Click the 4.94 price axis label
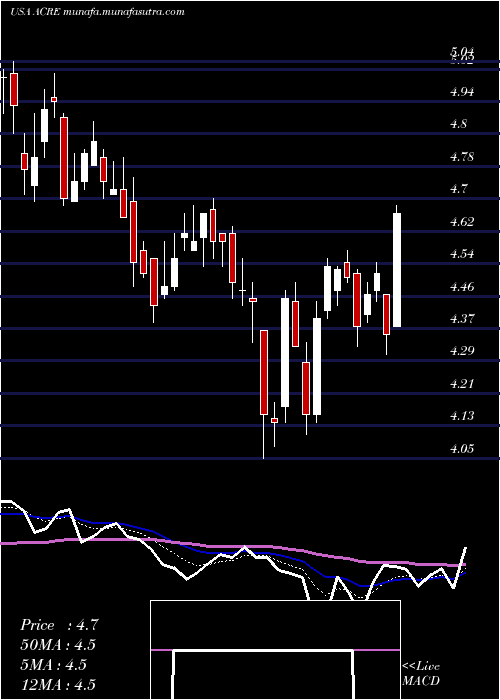Image resolution: width=500 pixels, height=700 pixels. (462, 92)
